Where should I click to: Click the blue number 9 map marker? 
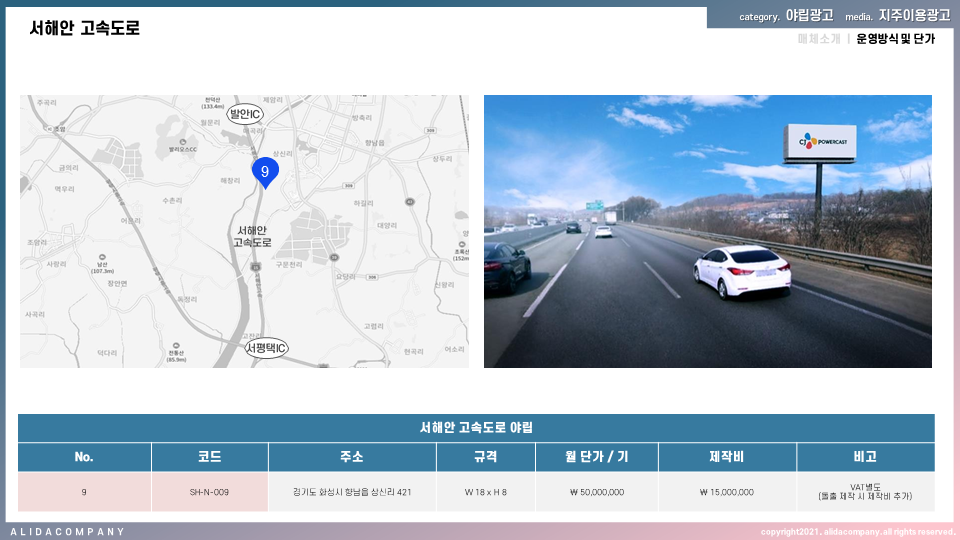(265, 172)
